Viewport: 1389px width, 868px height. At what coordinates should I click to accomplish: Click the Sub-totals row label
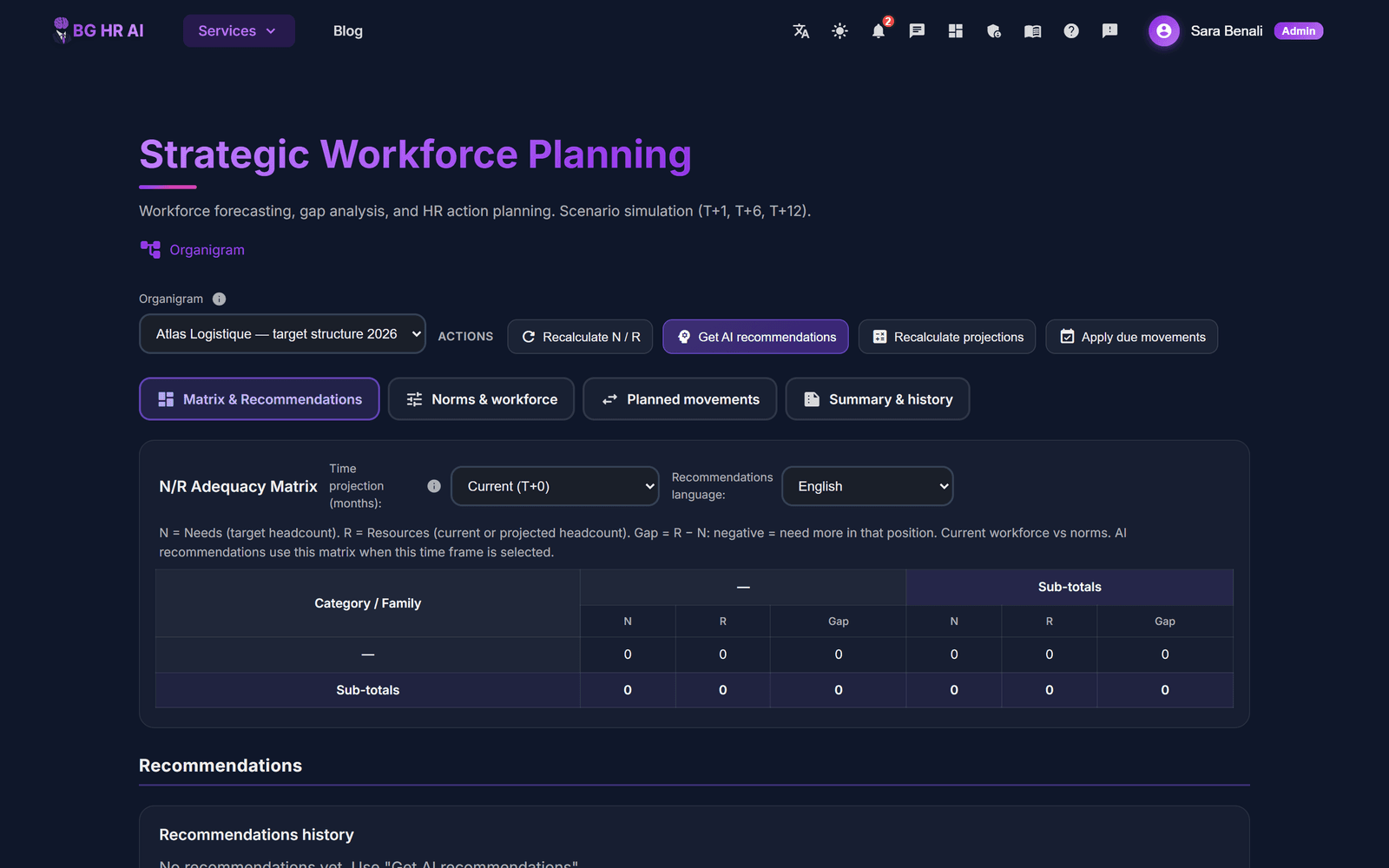pyautogui.click(x=368, y=690)
